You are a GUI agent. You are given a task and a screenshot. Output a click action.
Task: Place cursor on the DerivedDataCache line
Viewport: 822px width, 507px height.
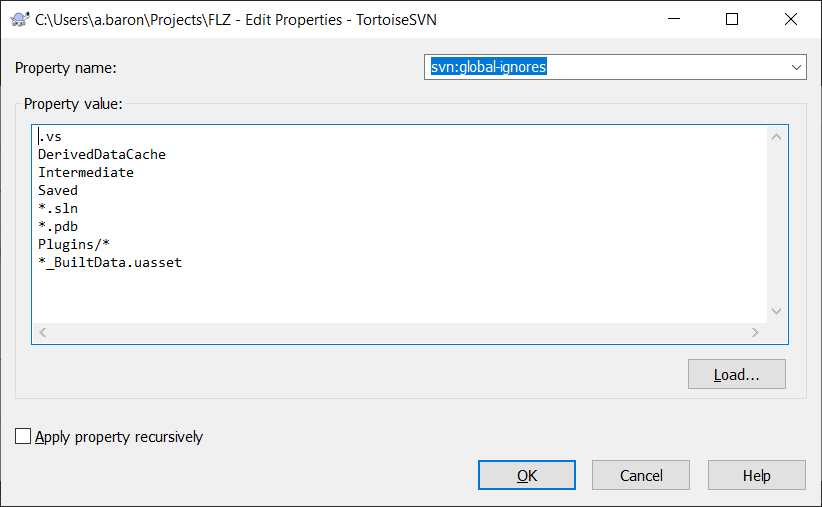[x=102, y=155]
